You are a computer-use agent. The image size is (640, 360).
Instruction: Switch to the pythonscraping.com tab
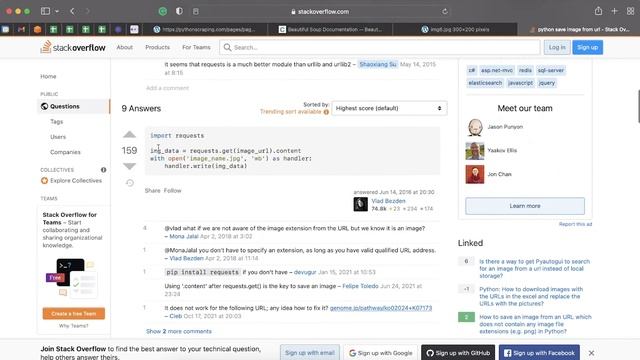coord(204,29)
